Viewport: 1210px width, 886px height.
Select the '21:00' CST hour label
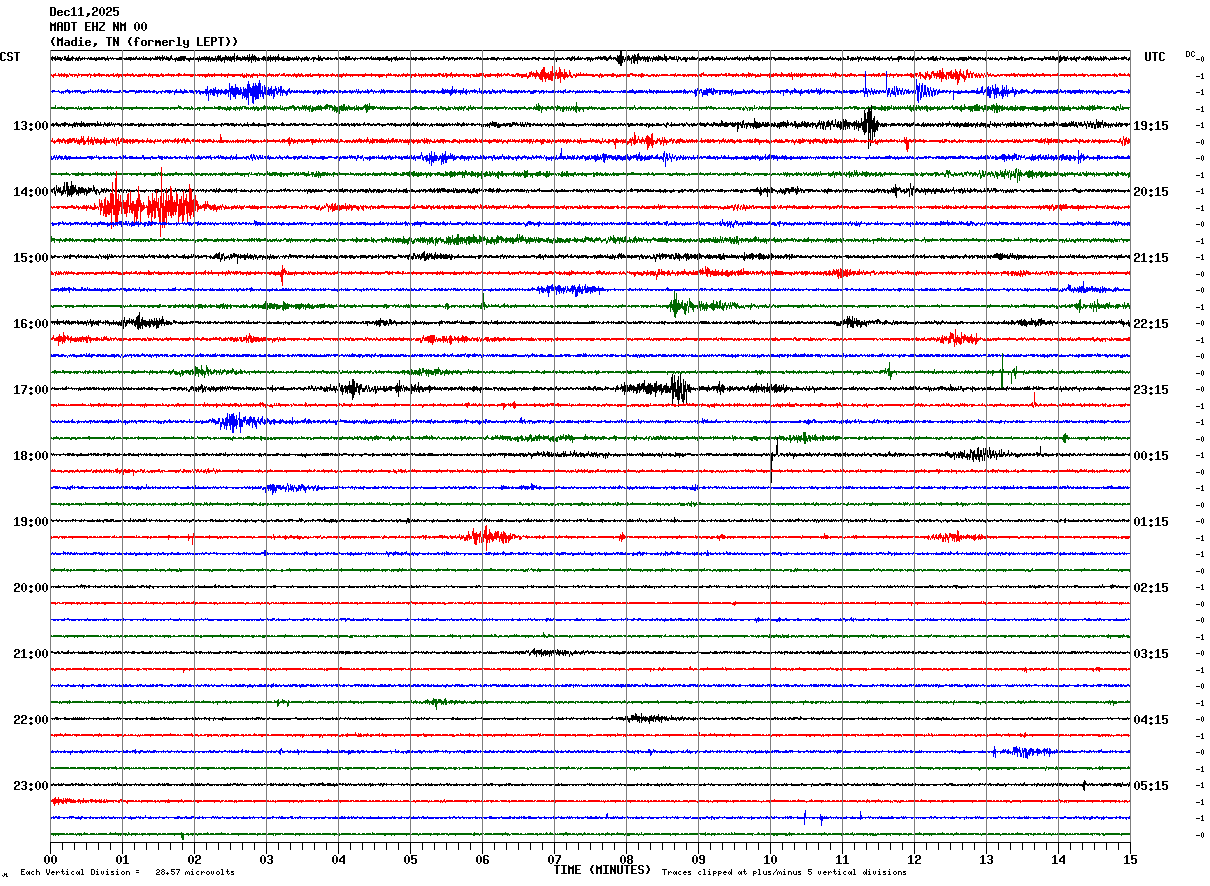point(31,654)
